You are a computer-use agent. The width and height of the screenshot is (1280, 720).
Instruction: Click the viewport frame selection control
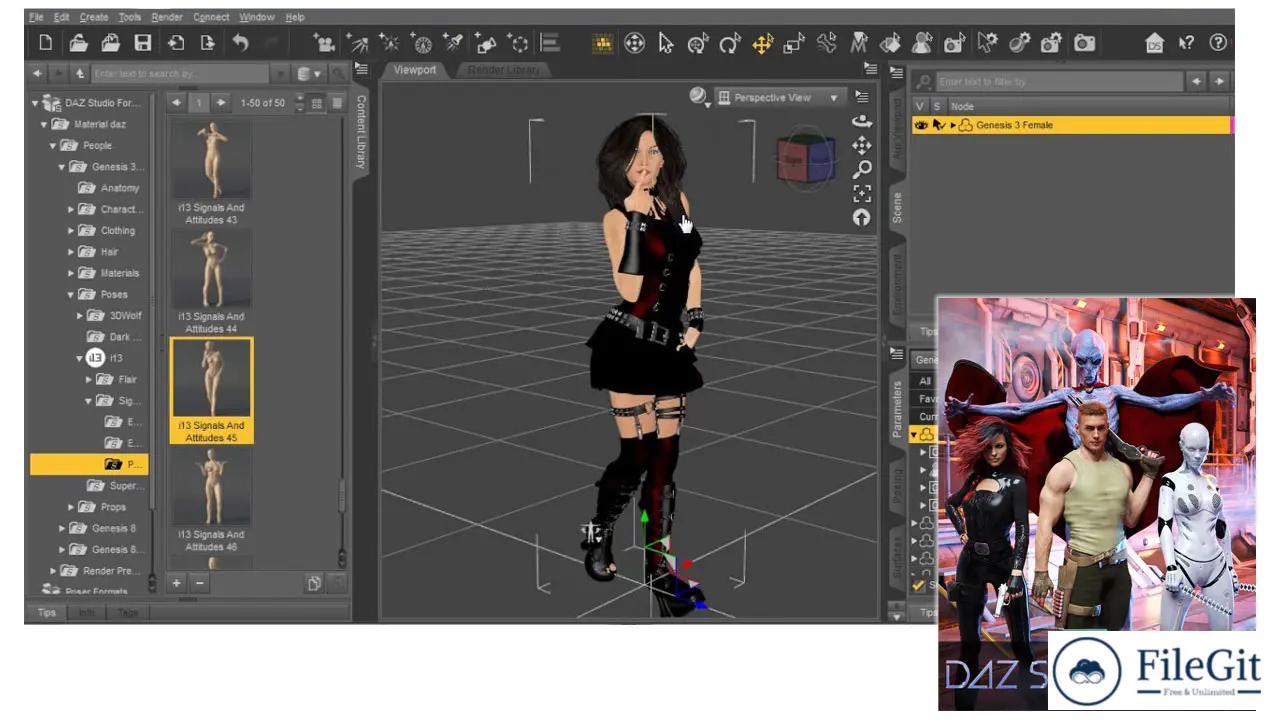click(862, 193)
